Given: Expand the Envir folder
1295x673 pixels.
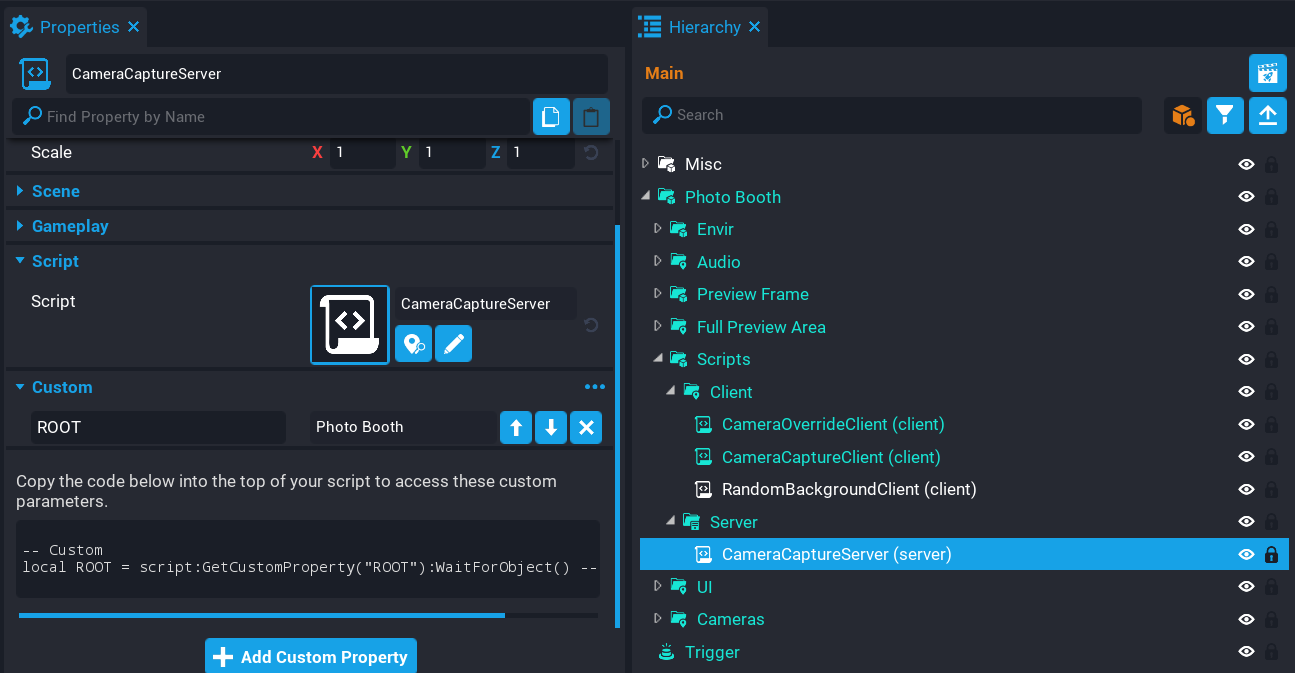Looking at the screenshot, I should [x=657, y=229].
